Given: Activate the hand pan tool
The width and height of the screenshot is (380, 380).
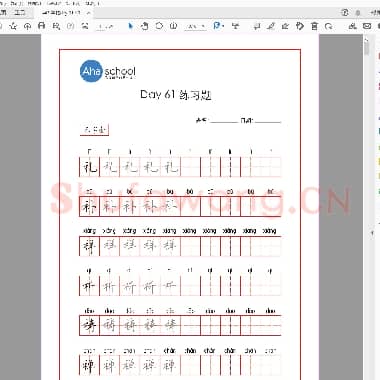Looking at the screenshot, I should tap(145, 26).
